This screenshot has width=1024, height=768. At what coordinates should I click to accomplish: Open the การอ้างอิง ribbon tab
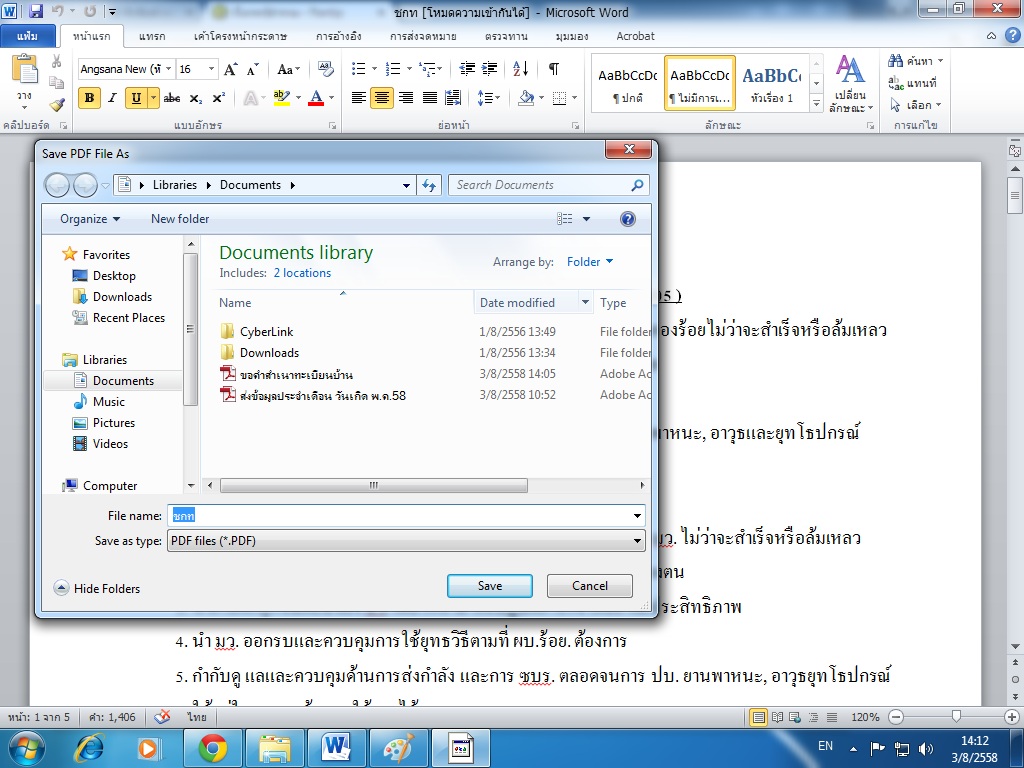pyautogui.click(x=338, y=37)
